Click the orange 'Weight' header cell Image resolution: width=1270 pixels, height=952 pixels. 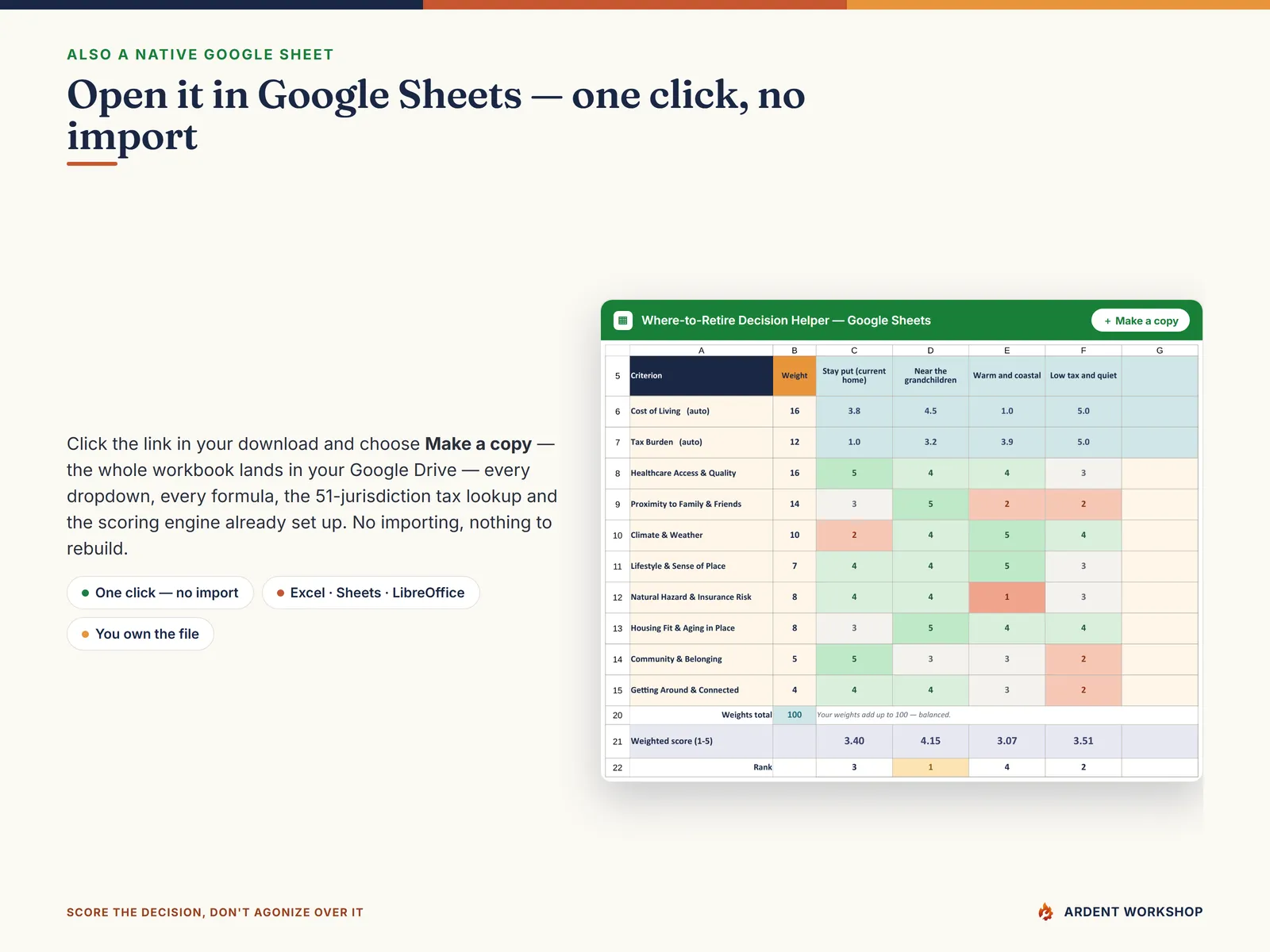[795, 376]
